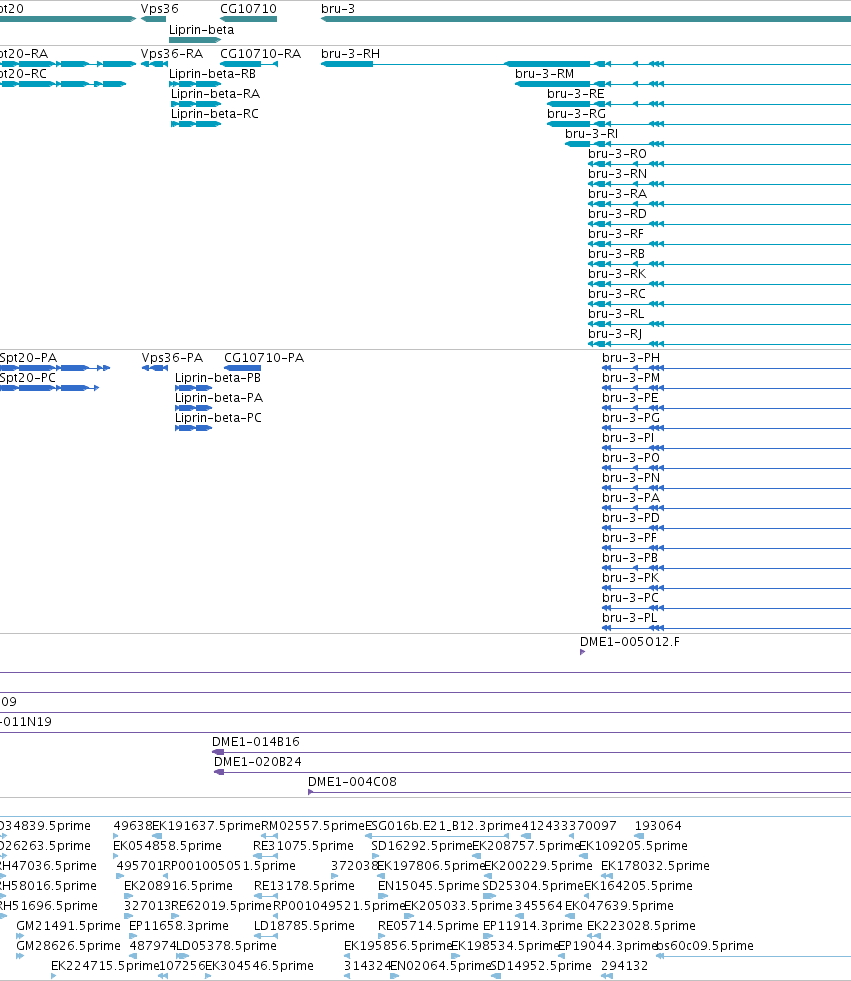
Task: Select the bru-3-RE transcript label
Action: tap(576, 94)
